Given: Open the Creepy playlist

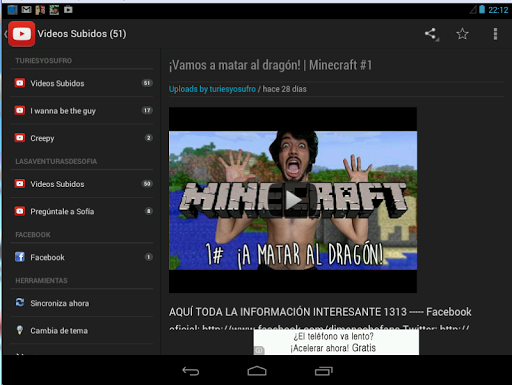Looking at the screenshot, I should point(82,138).
